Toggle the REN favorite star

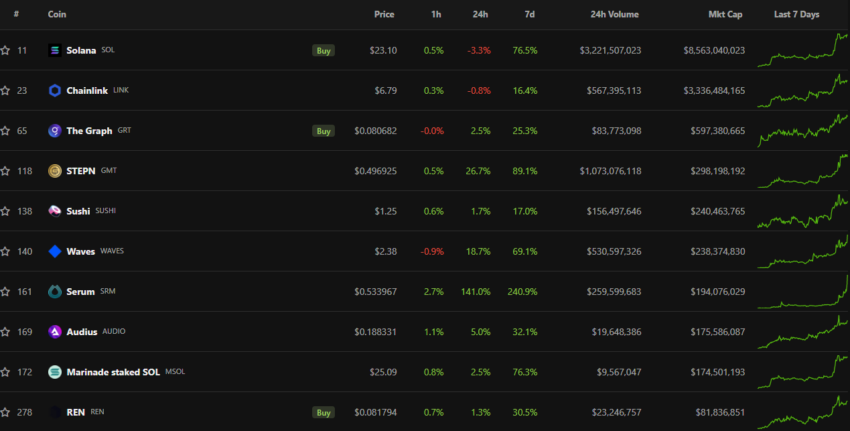(5, 412)
